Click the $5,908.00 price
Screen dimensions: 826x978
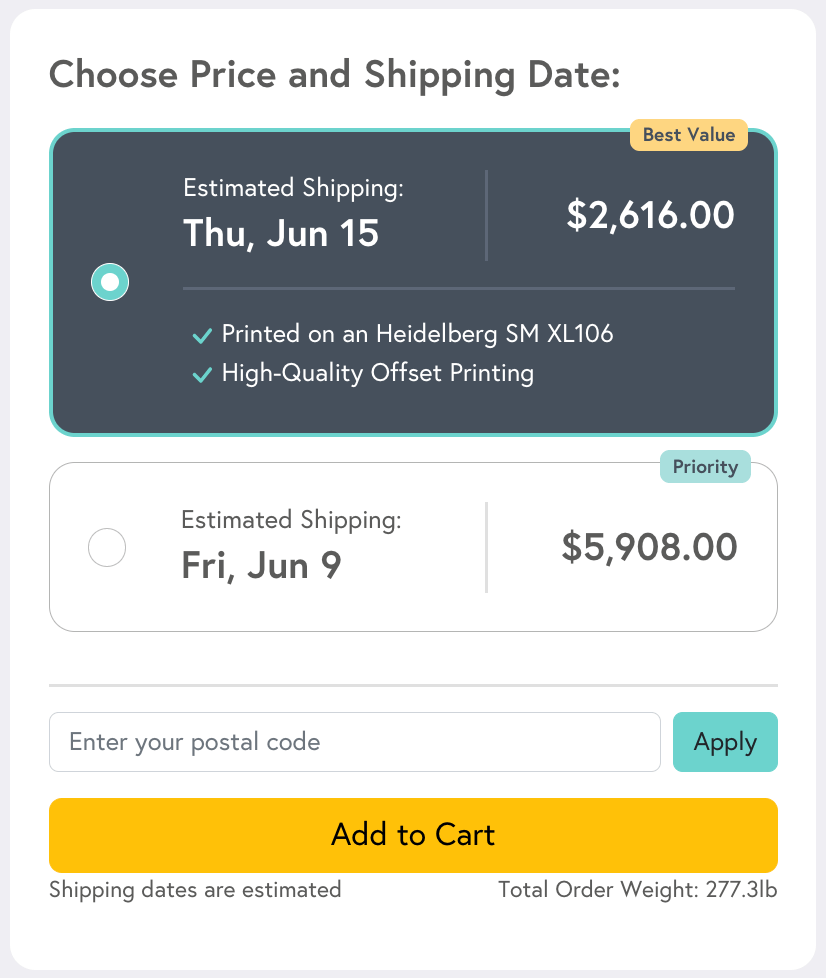(x=649, y=547)
